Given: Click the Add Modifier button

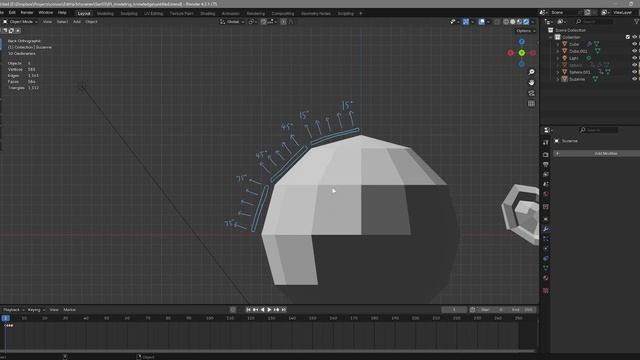Looking at the screenshot, I should point(597,153).
